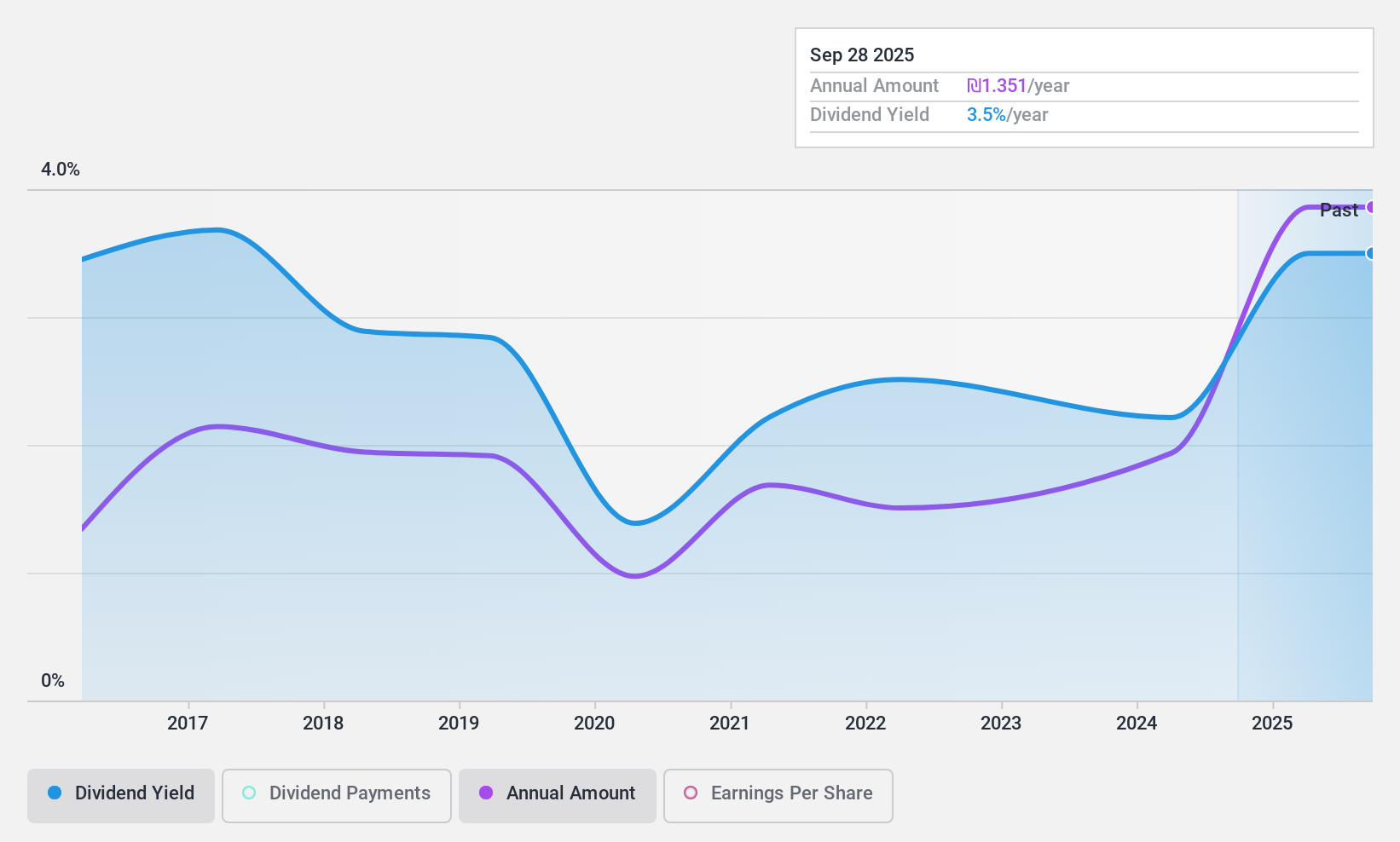Select the purple endpoint marker near Past label
Screen dimensions: 1400x842
point(1372,207)
